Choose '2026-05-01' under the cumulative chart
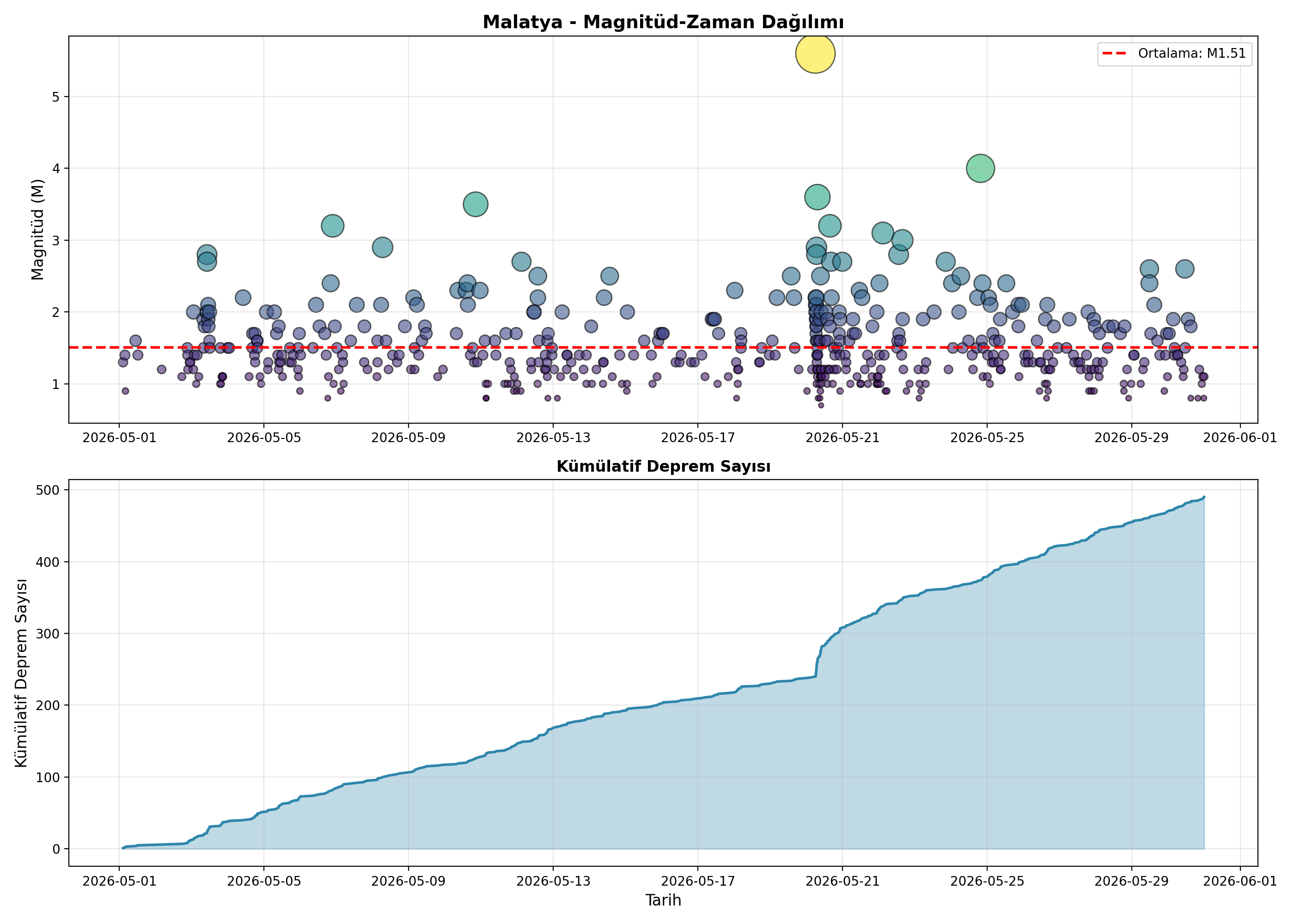 [119, 881]
